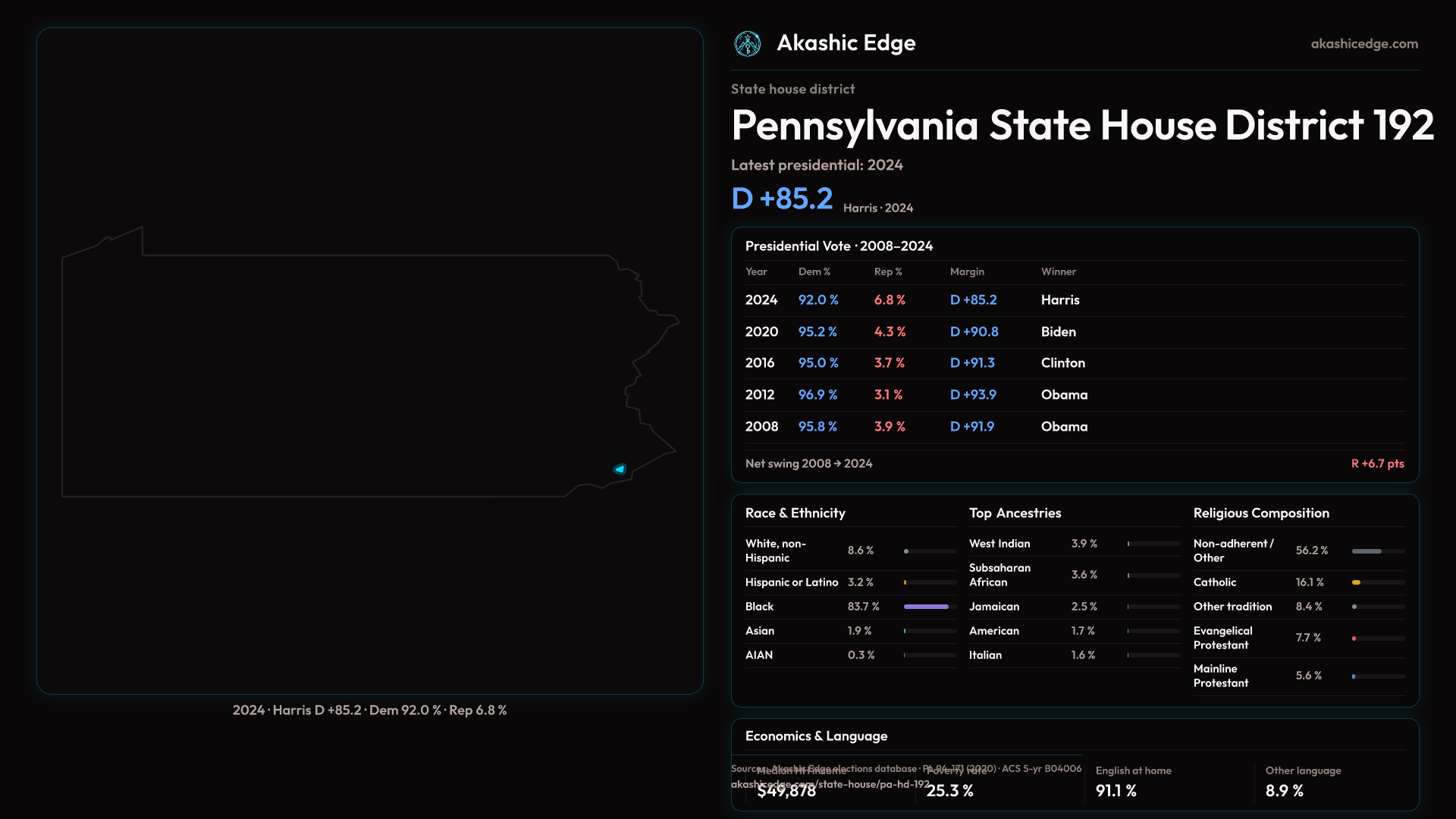Click the R +6.7 pts net swing value
Screen dimensions: 1456x819
(1376, 463)
